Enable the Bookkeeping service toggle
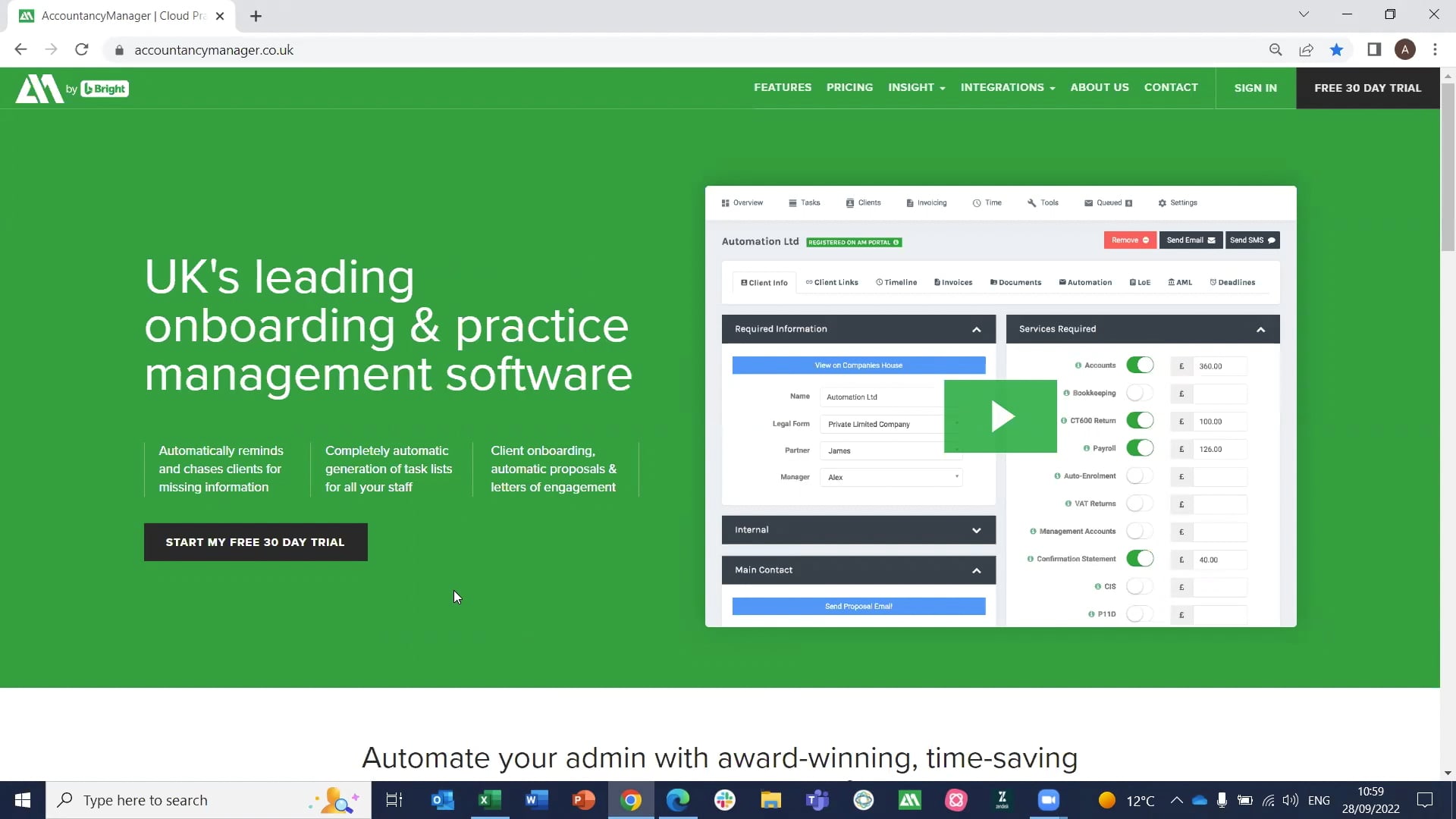The height and width of the screenshot is (819, 1456). 1139,393
